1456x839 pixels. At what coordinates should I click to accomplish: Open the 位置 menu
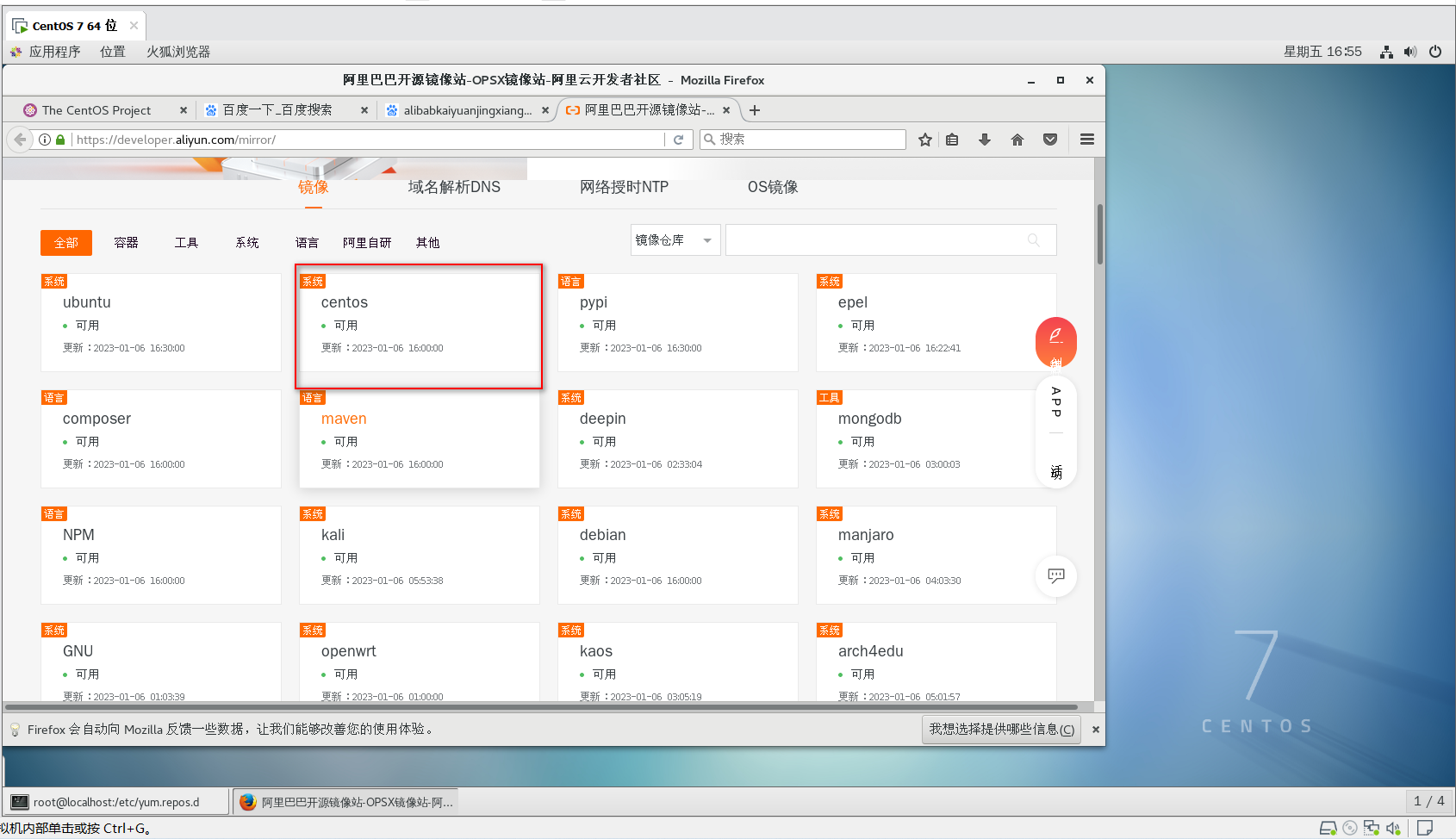113,52
